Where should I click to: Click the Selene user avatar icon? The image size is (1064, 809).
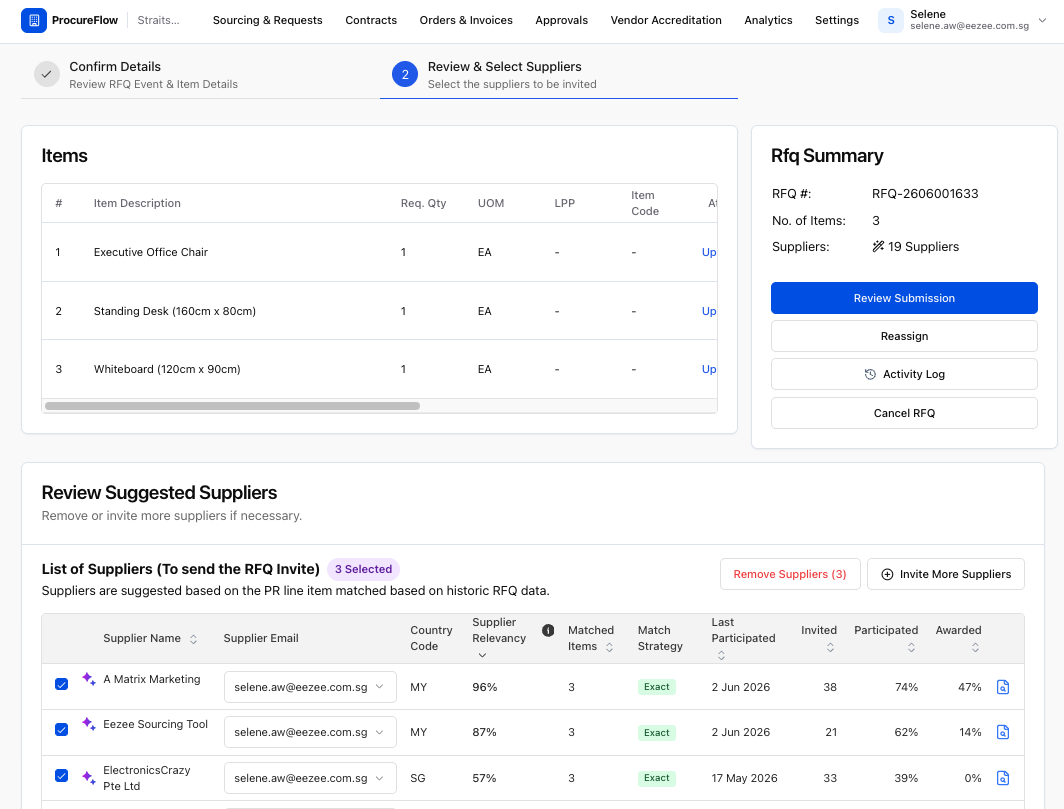coord(891,20)
